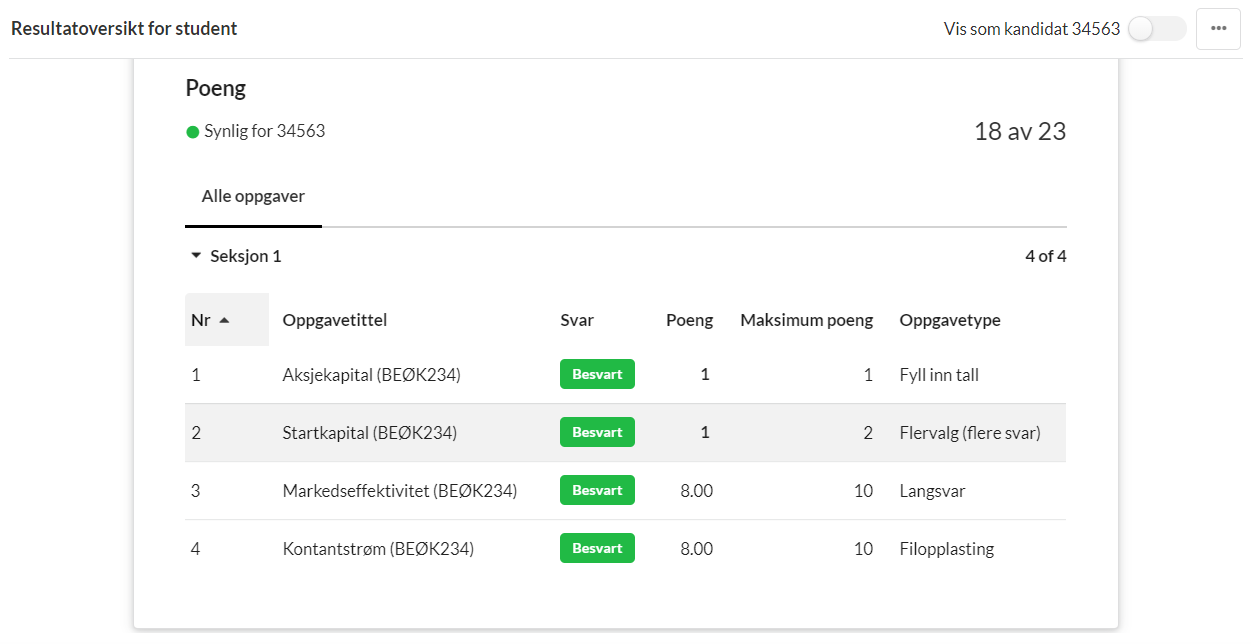Click Besvart badge for Startkapital
The image size is (1251, 644).
coord(597,432)
